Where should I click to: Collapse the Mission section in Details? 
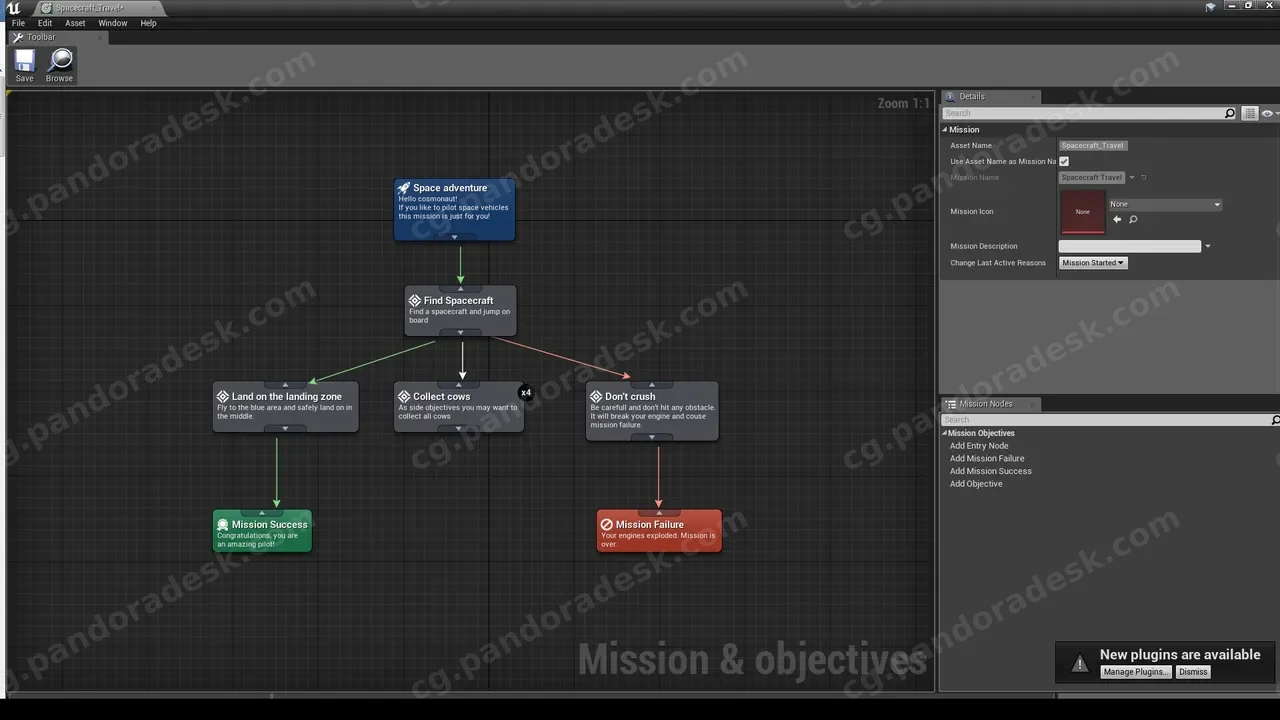[944, 130]
